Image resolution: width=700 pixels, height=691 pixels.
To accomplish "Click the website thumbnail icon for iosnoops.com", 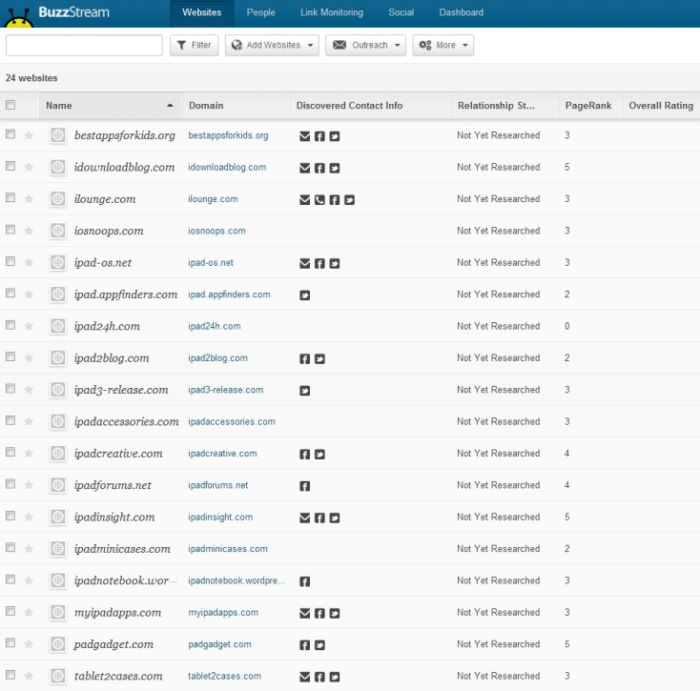I will pyautogui.click(x=58, y=231).
